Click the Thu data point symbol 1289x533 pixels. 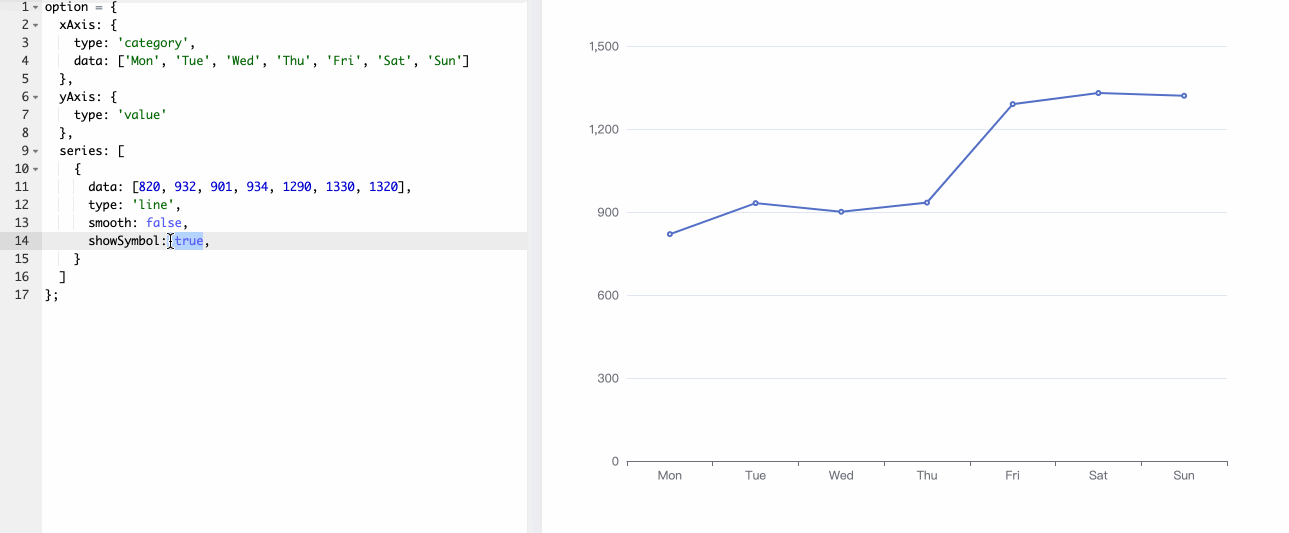pyautogui.click(x=927, y=203)
